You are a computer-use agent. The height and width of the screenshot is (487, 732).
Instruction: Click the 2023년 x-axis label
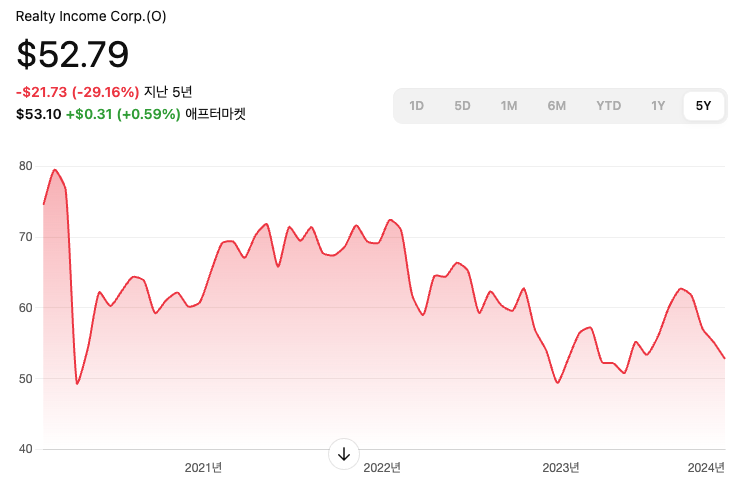coord(561,468)
